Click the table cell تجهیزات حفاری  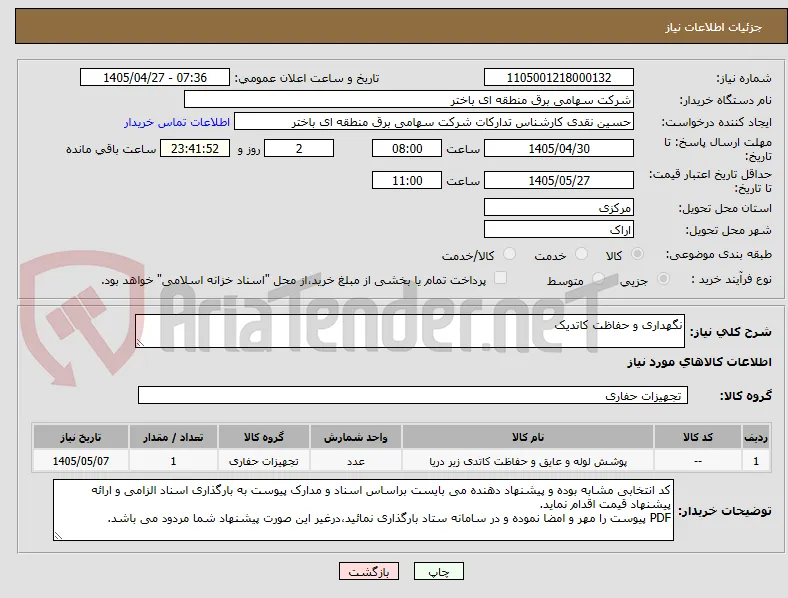coord(264,461)
